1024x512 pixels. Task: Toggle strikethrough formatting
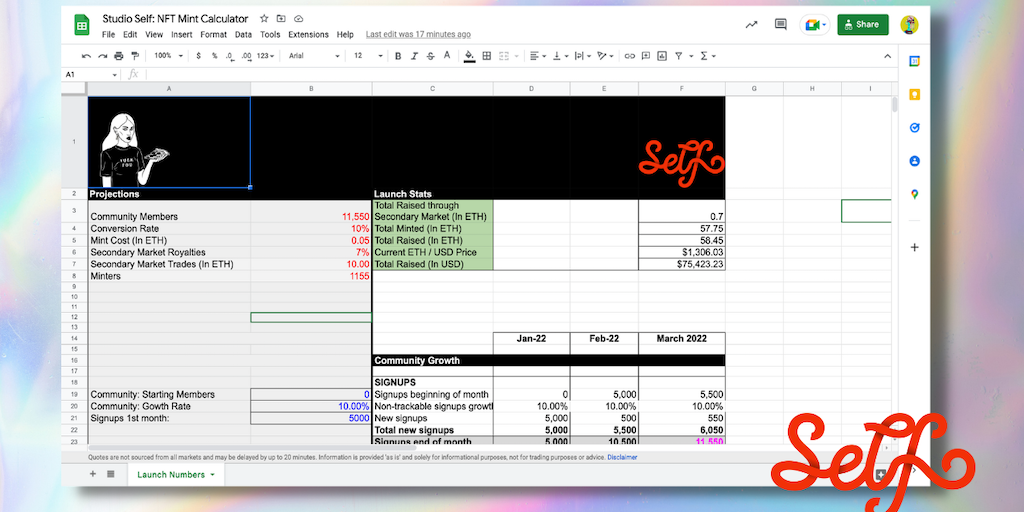coord(430,56)
